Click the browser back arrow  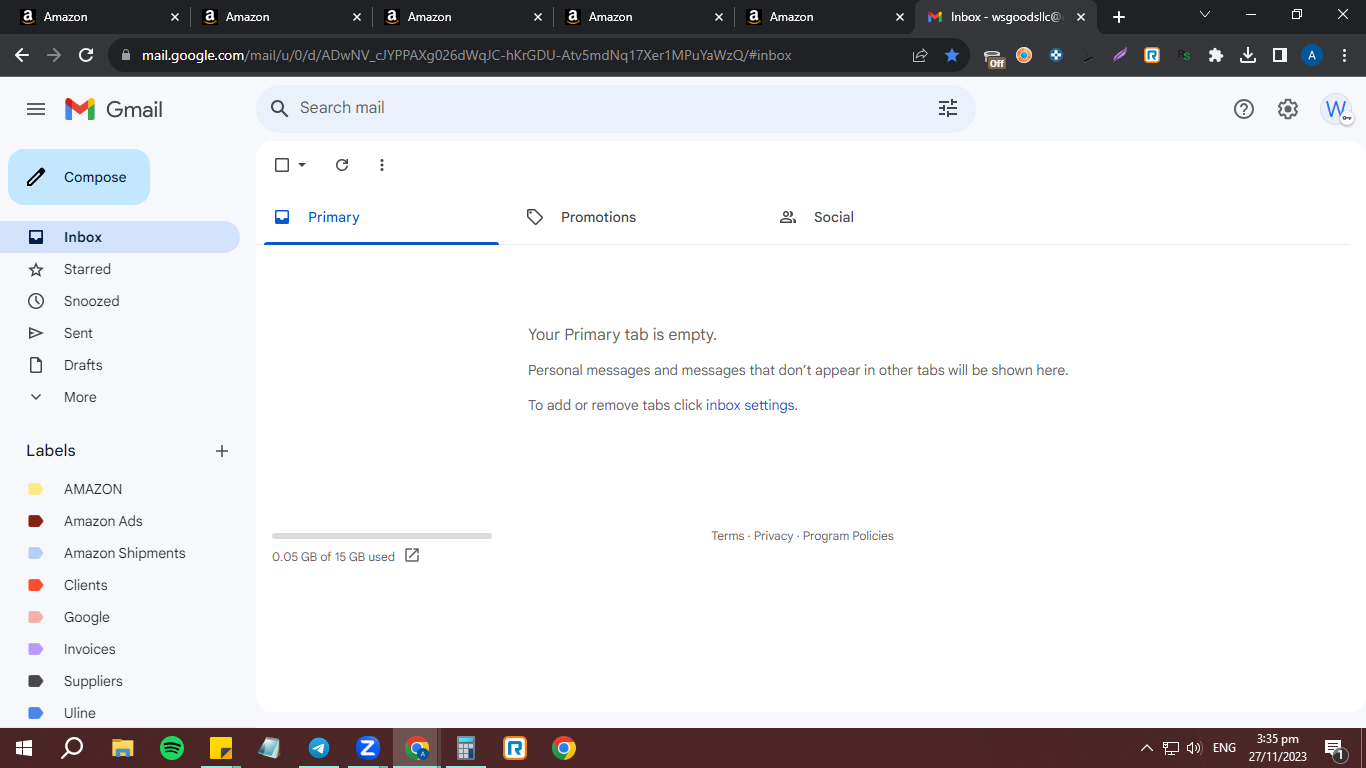(22, 55)
